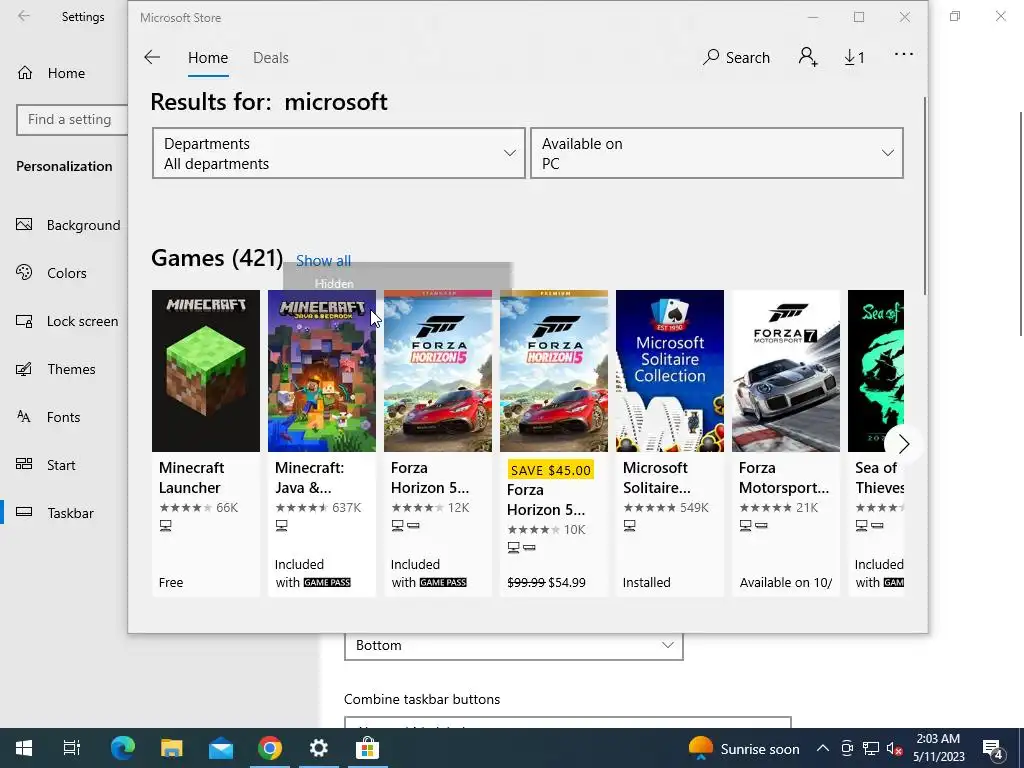This screenshot has width=1024, height=768.
Task: Open Forza Horizon 5 Premium cover
Action: (x=554, y=370)
